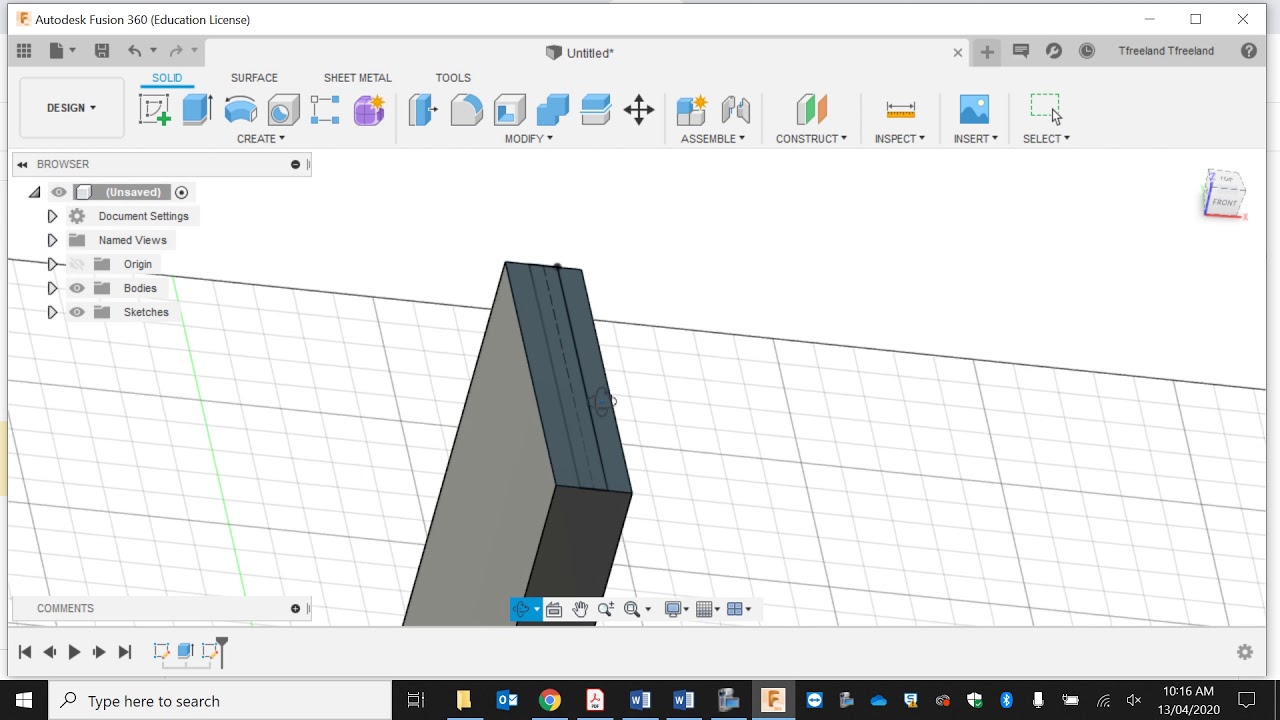1280x720 pixels.
Task: Open the MODIFY dropdown menu
Action: coord(529,139)
